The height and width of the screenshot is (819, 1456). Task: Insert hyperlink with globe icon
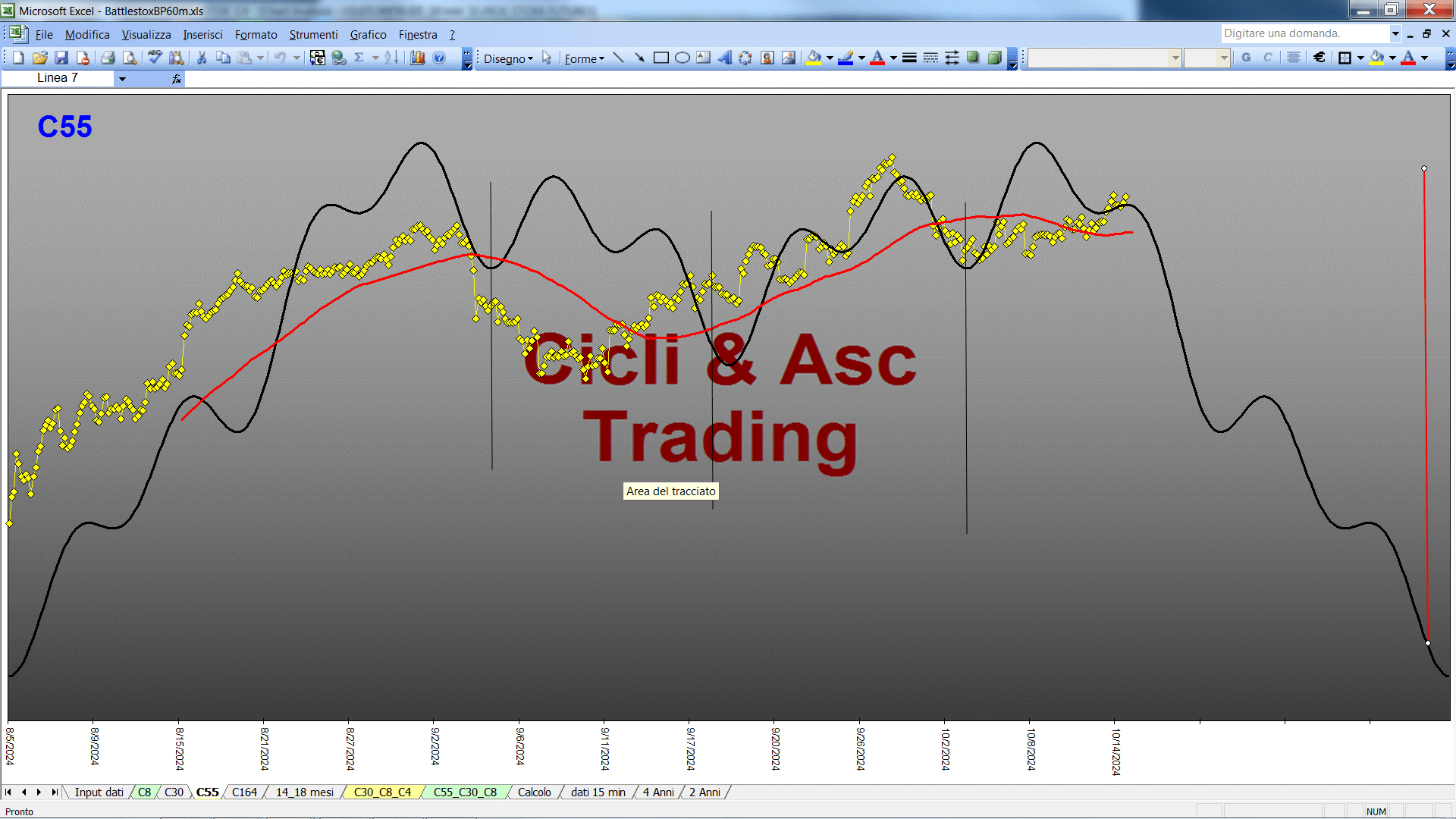pos(339,58)
